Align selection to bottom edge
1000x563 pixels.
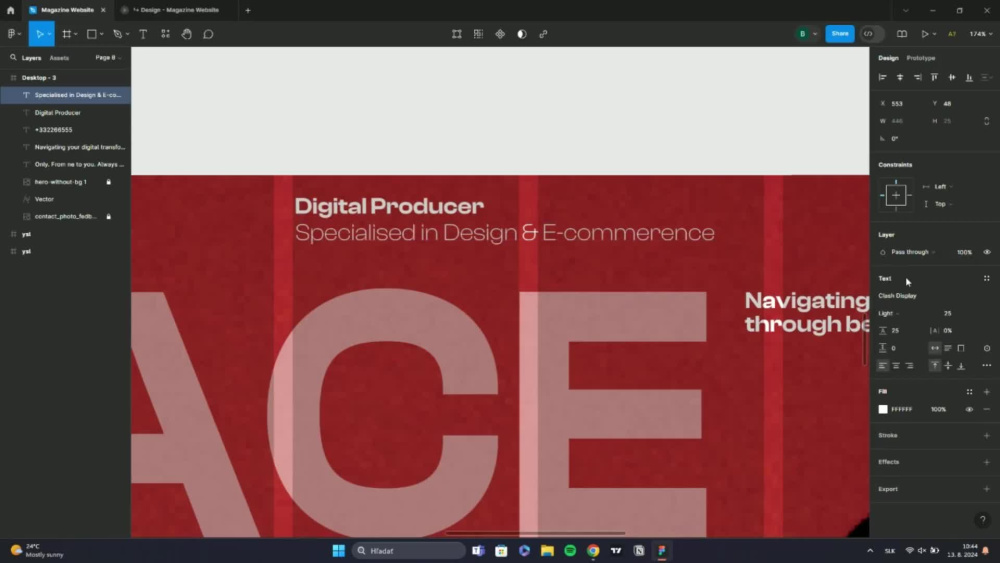[969, 77]
